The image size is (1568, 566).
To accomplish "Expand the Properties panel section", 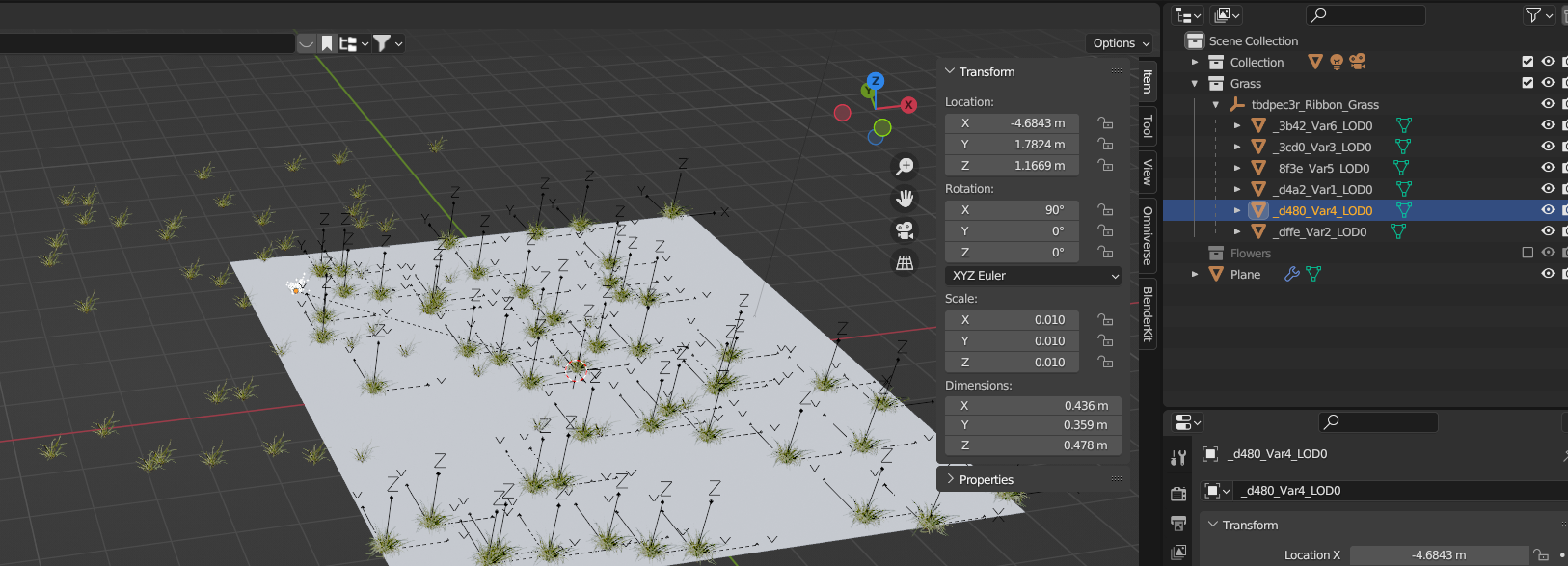I will click(x=986, y=480).
